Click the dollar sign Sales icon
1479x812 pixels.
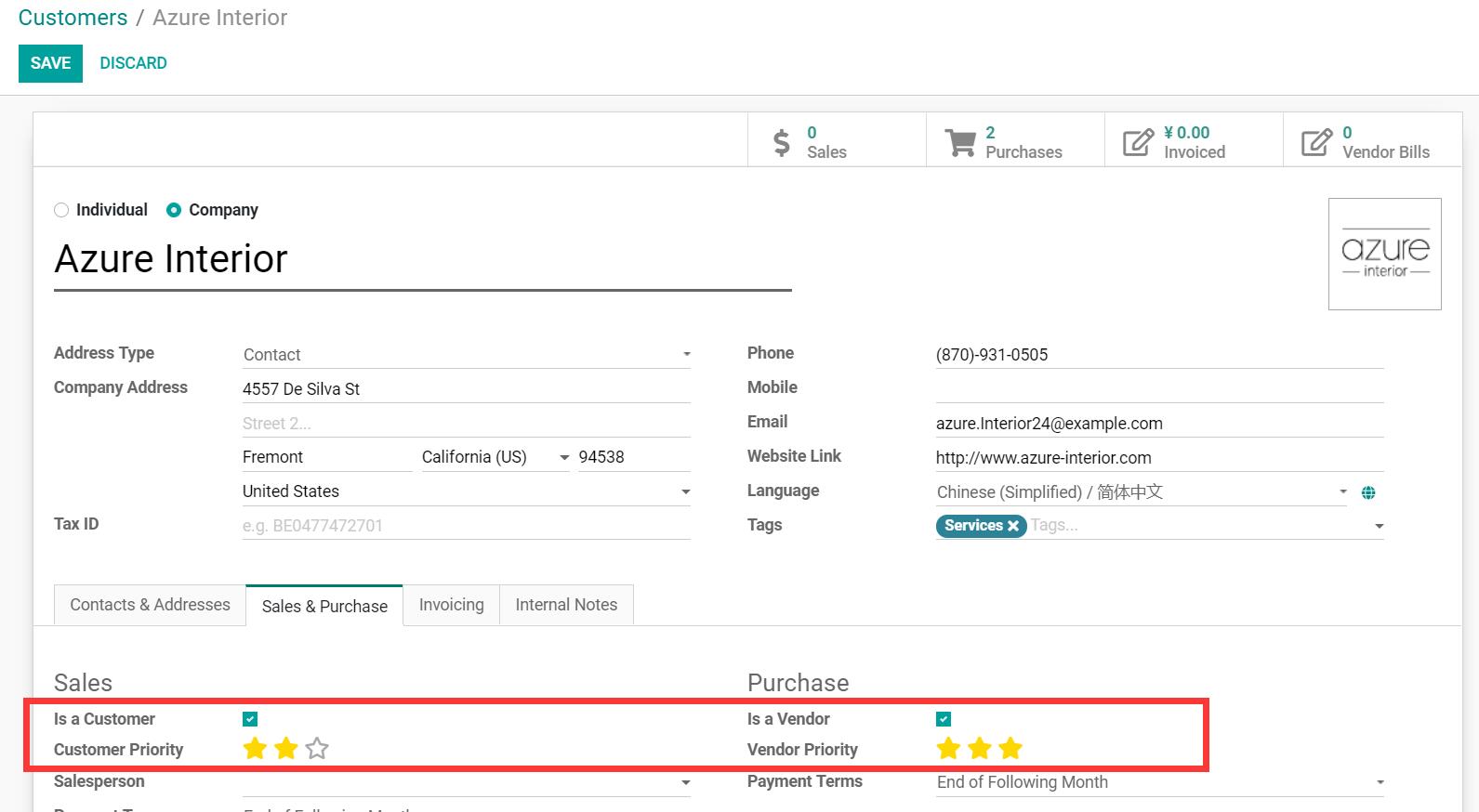pyautogui.click(x=782, y=142)
